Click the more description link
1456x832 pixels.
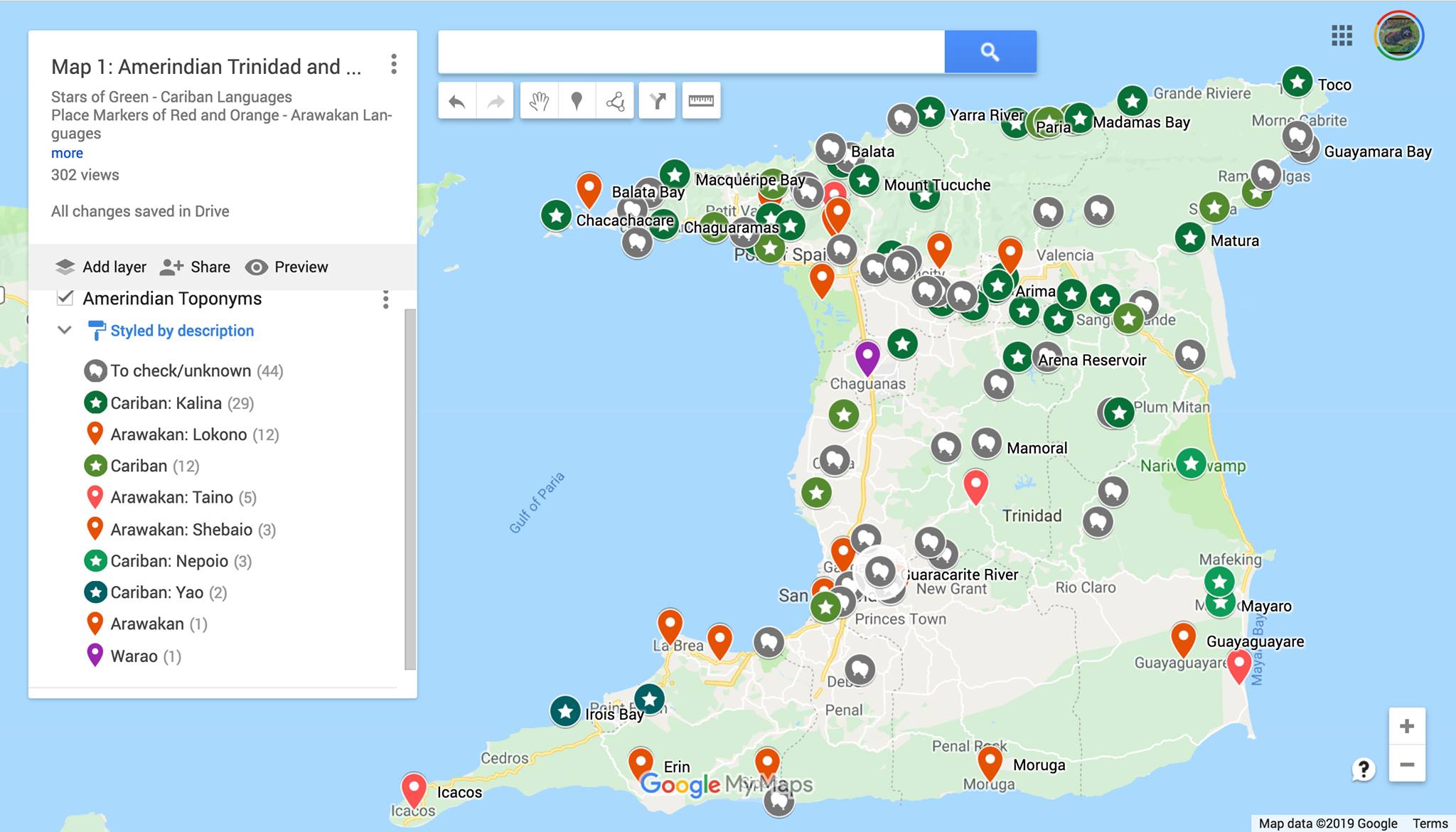tap(67, 153)
